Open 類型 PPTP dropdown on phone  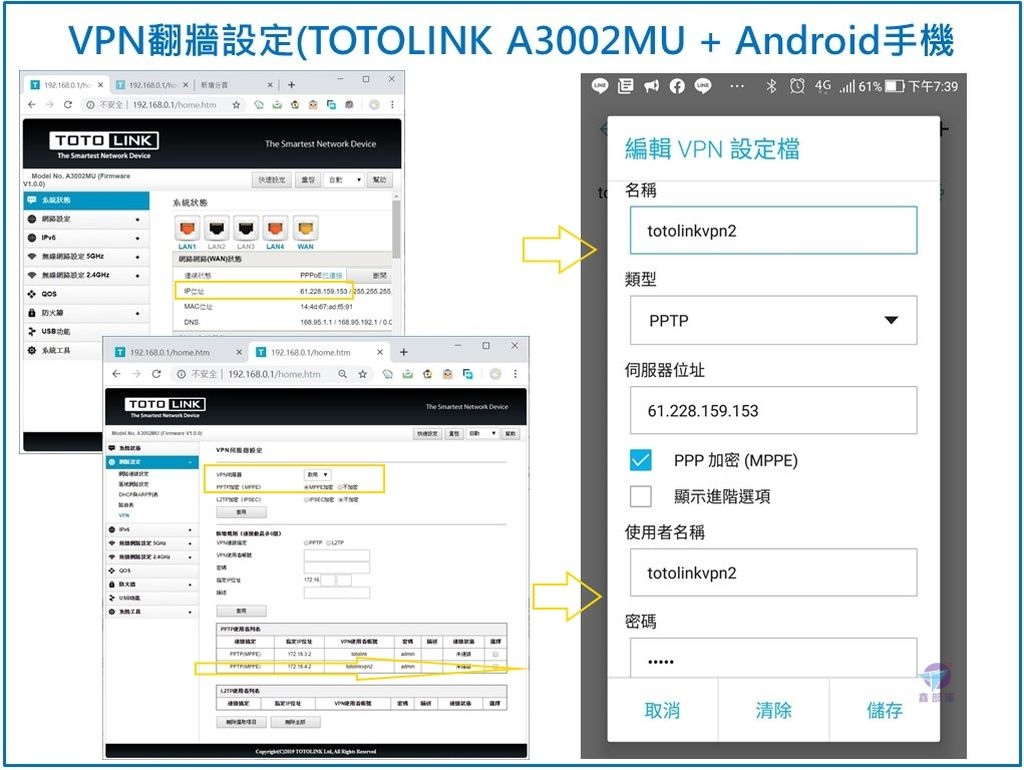pos(773,320)
